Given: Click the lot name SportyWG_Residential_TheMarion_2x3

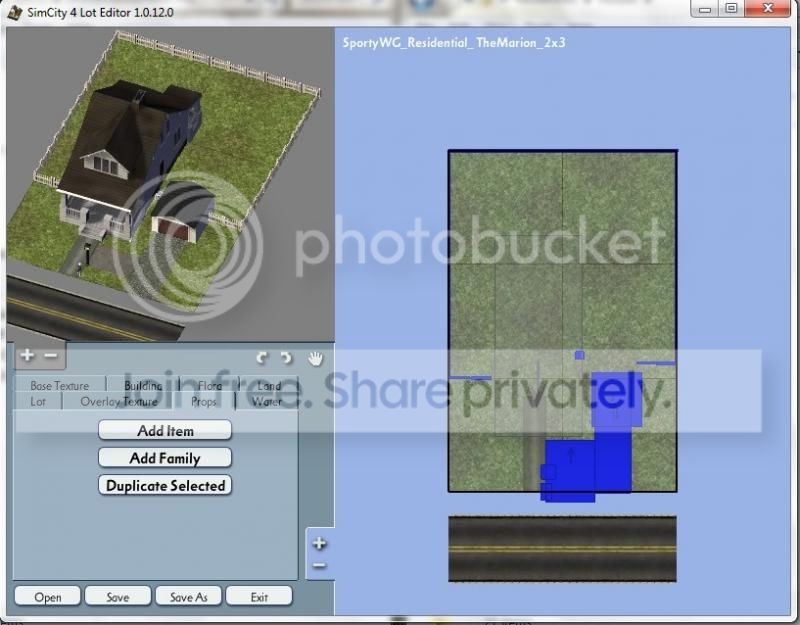Looking at the screenshot, I should click(x=454, y=42).
